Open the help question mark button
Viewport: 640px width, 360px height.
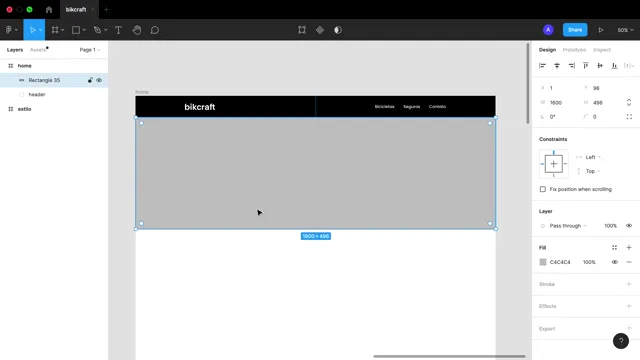[x=620, y=341]
